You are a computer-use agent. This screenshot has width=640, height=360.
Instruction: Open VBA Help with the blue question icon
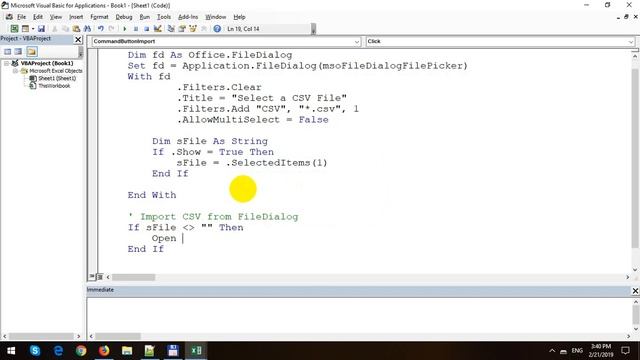click(217, 29)
